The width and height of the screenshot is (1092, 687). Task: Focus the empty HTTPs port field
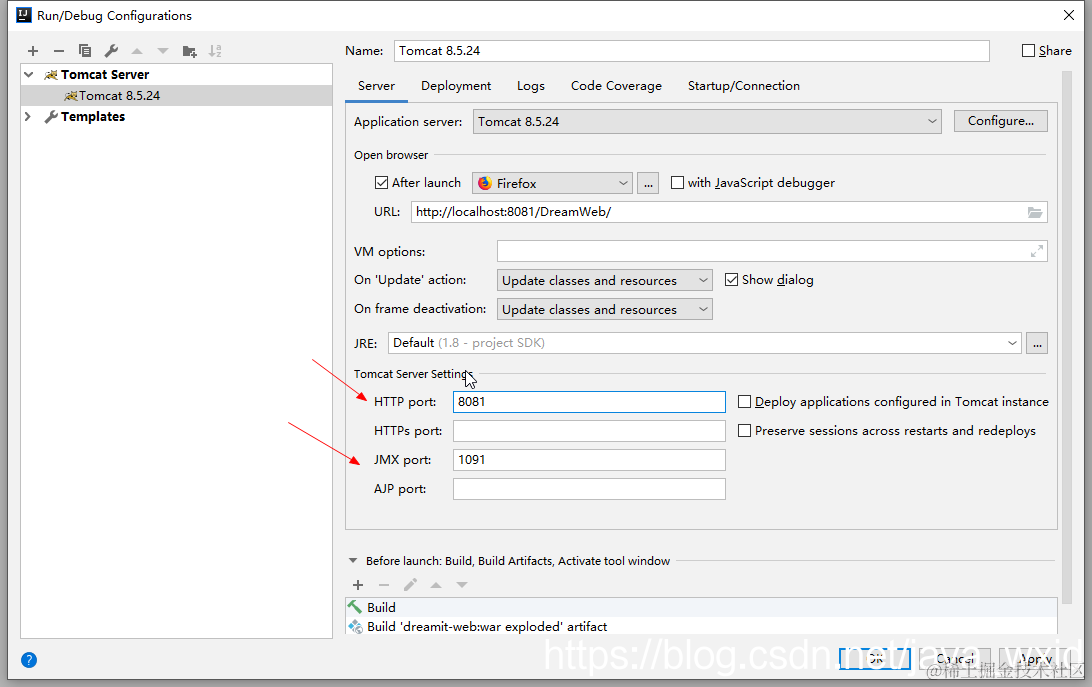click(589, 431)
